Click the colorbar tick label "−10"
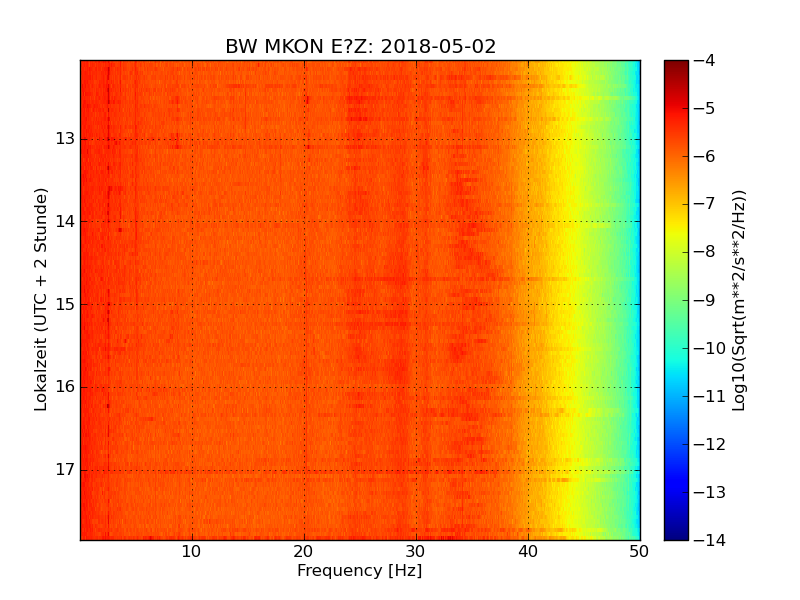The height and width of the screenshot is (600, 800). pos(710,348)
